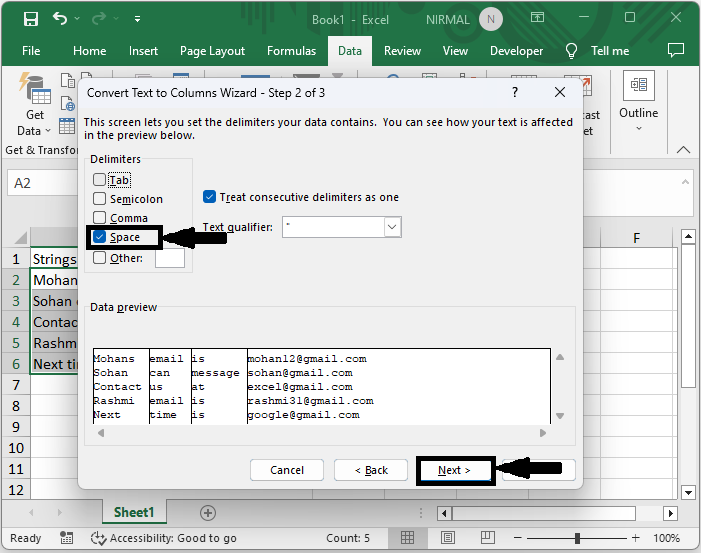Viewport: 701px width, 553px height.
Task: Click the wizard Help question mark
Action: [x=515, y=92]
